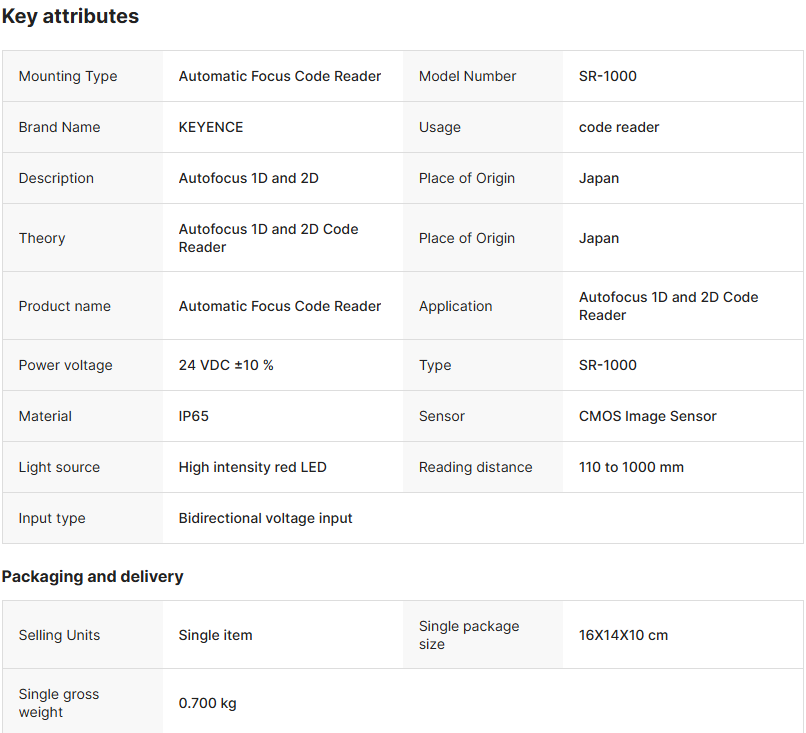Click the 24 VDC ±10 % voltage value
The width and height of the screenshot is (806, 733).
(226, 365)
